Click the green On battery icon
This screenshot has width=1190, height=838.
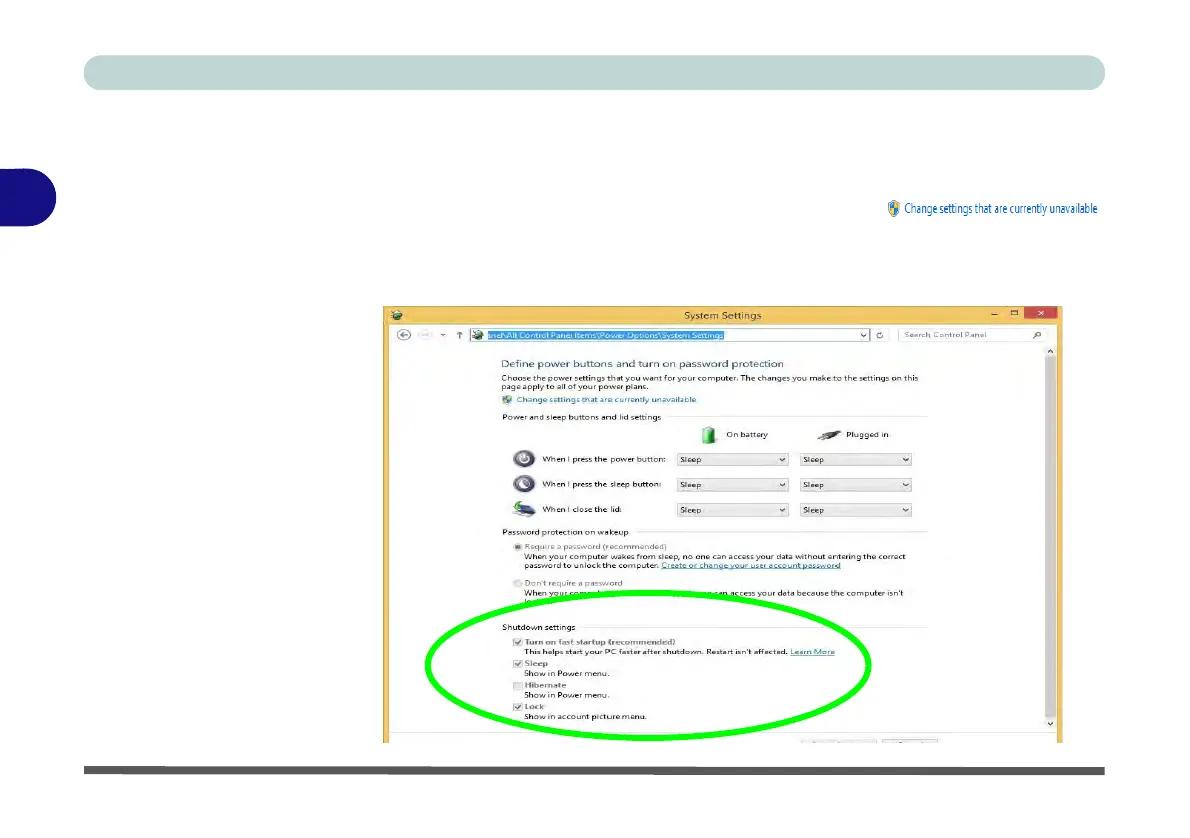click(x=708, y=435)
